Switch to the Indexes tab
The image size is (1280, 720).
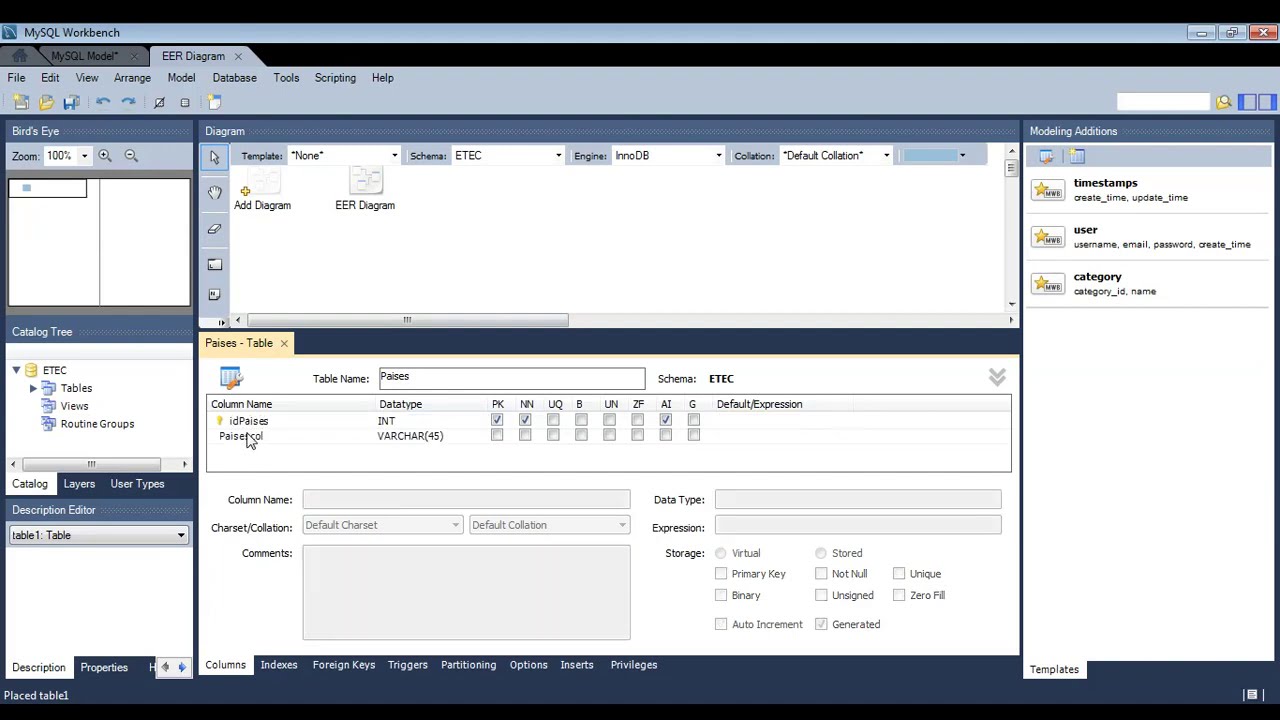279,665
